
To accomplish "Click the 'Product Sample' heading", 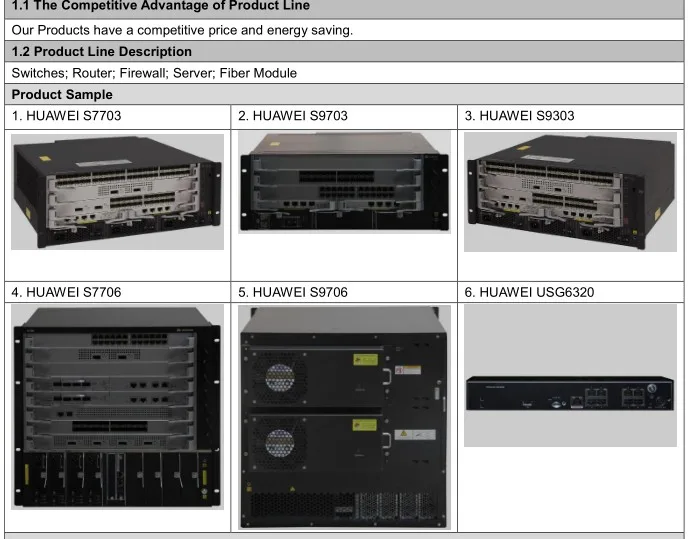I will click(62, 94).
